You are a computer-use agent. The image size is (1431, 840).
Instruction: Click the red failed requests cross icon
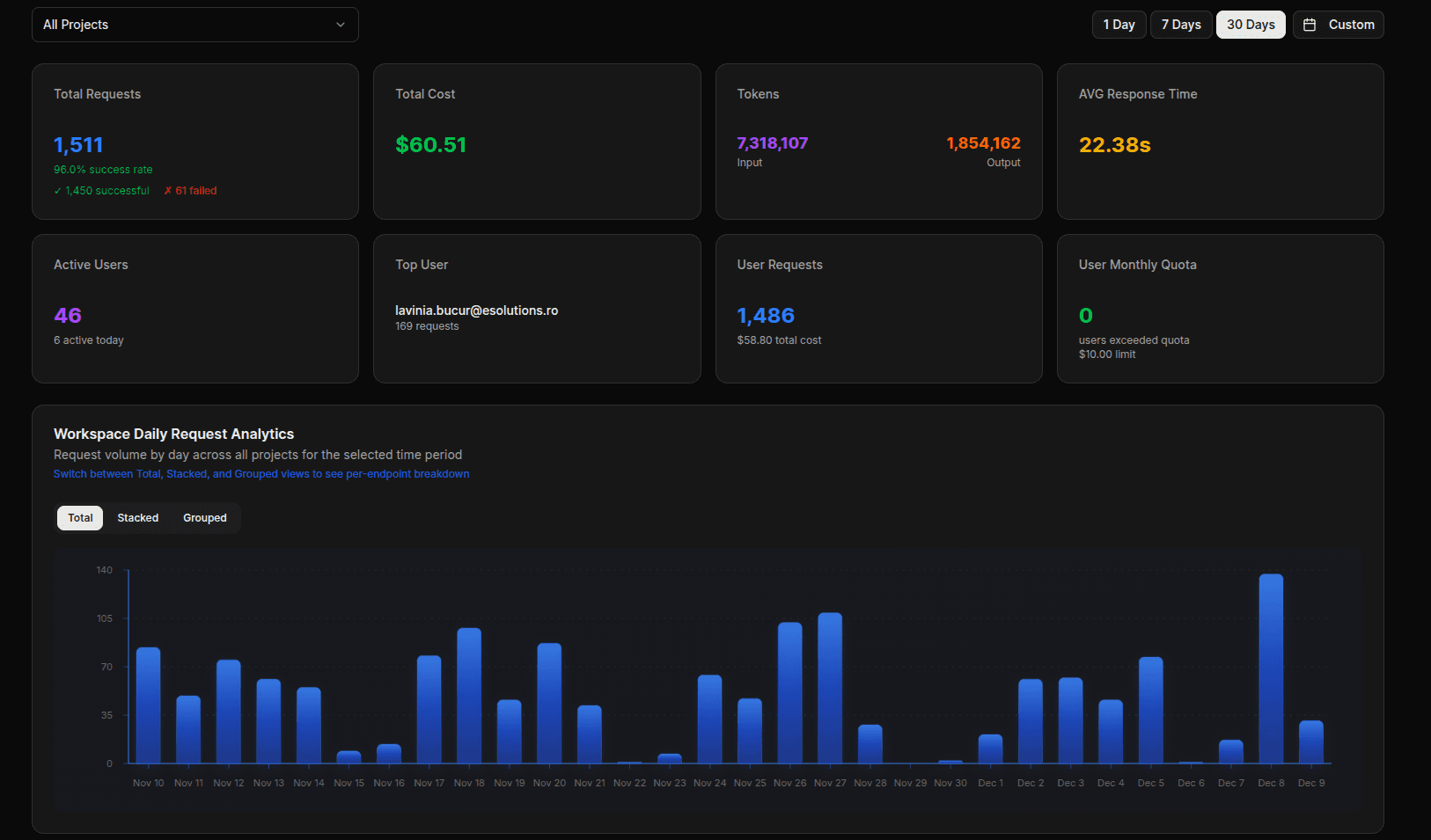click(x=167, y=191)
